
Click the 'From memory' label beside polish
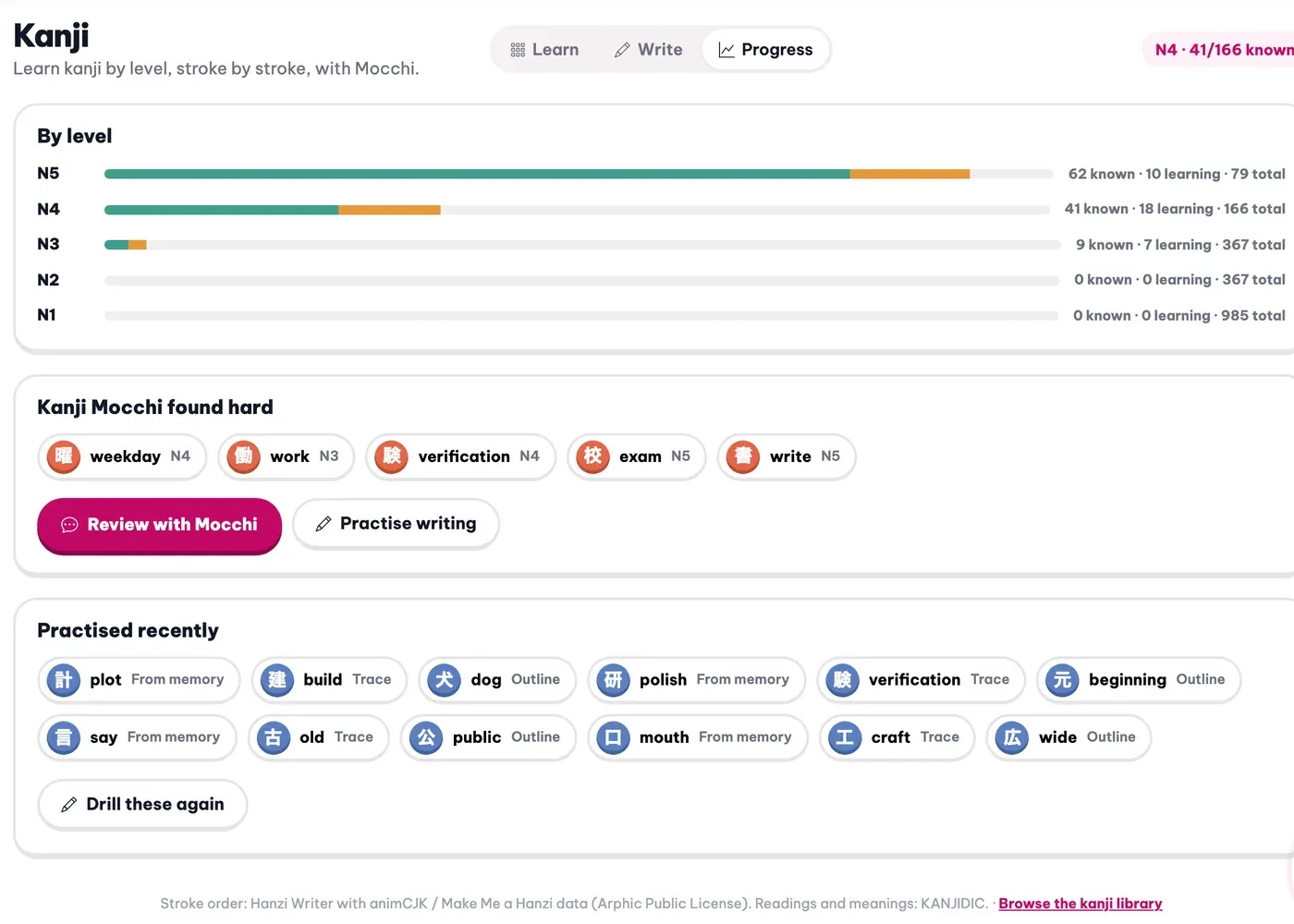743,679
